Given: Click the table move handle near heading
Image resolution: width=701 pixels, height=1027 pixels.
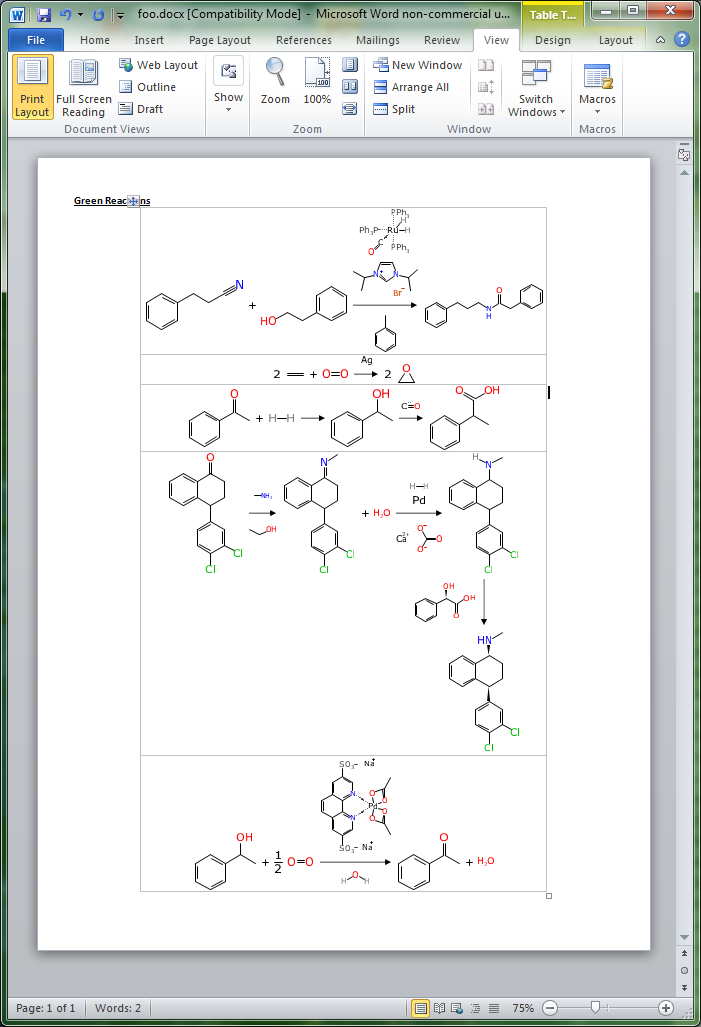Looking at the screenshot, I should click(x=132, y=201).
